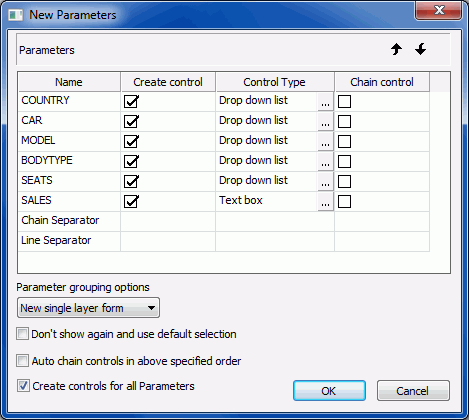The image size is (469, 420).
Task: Open BODYTYPE control type ellipsis button
Action: click(x=325, y=162)
